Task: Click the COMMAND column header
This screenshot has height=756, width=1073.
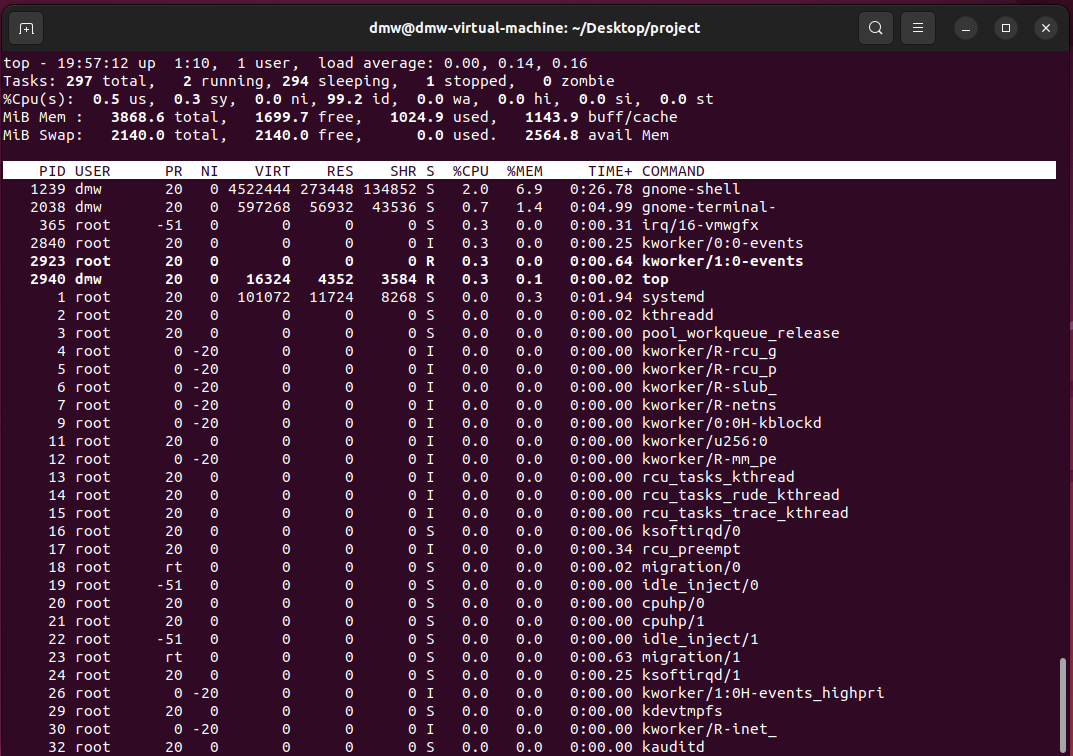Action: [673, 171]
